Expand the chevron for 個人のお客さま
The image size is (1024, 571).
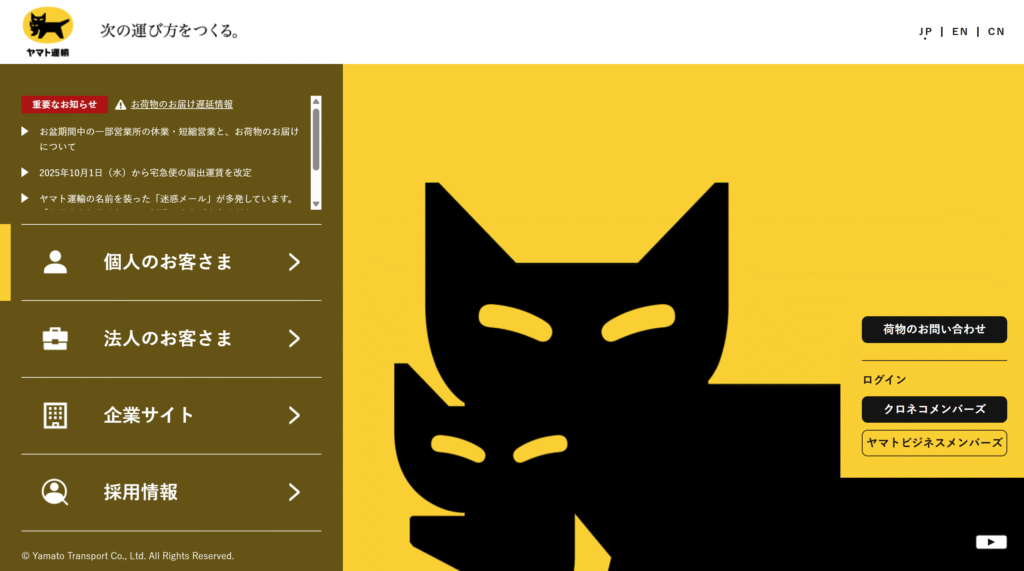[x=295, y=262]
